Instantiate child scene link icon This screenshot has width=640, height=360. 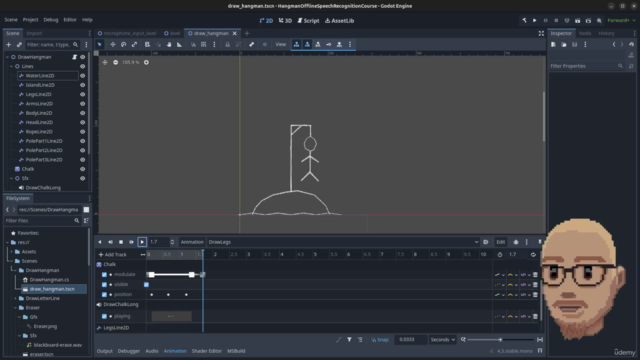(19, 44)
